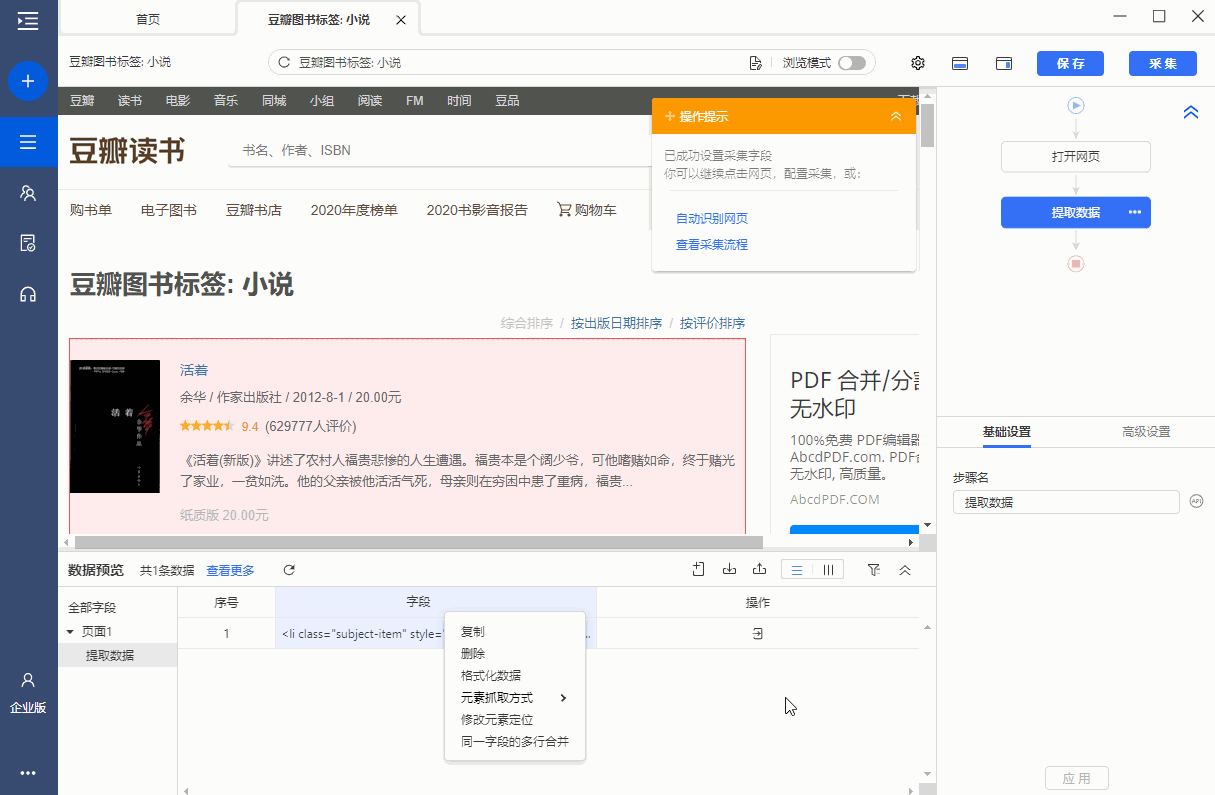This screenshot has height=795, width=1215.
Task: Click the document icon in the URL bar
Action: (756, 63)
